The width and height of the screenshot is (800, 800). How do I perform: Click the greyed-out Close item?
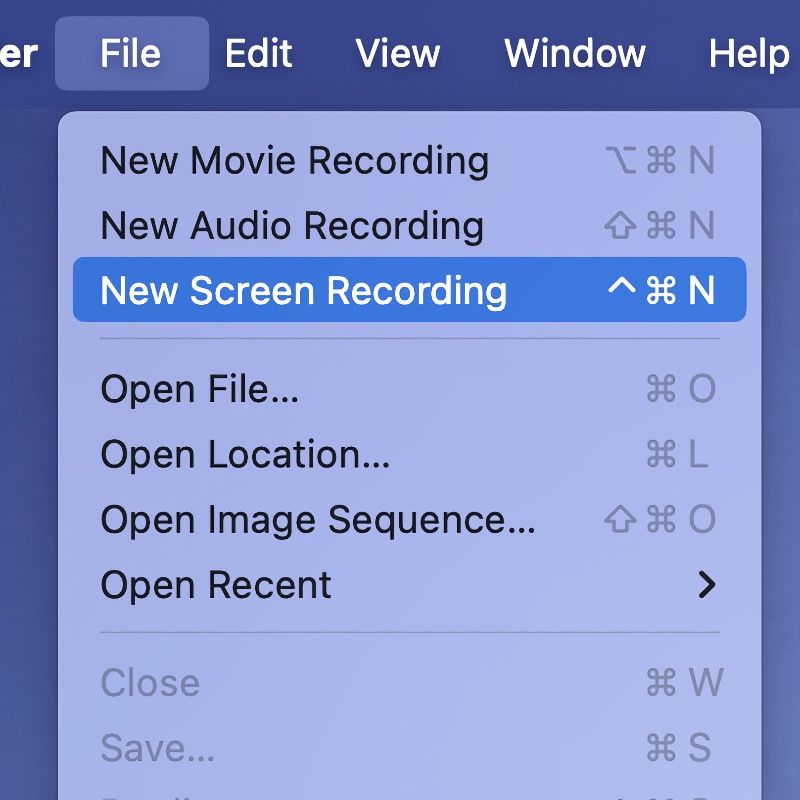coord(150,683)
